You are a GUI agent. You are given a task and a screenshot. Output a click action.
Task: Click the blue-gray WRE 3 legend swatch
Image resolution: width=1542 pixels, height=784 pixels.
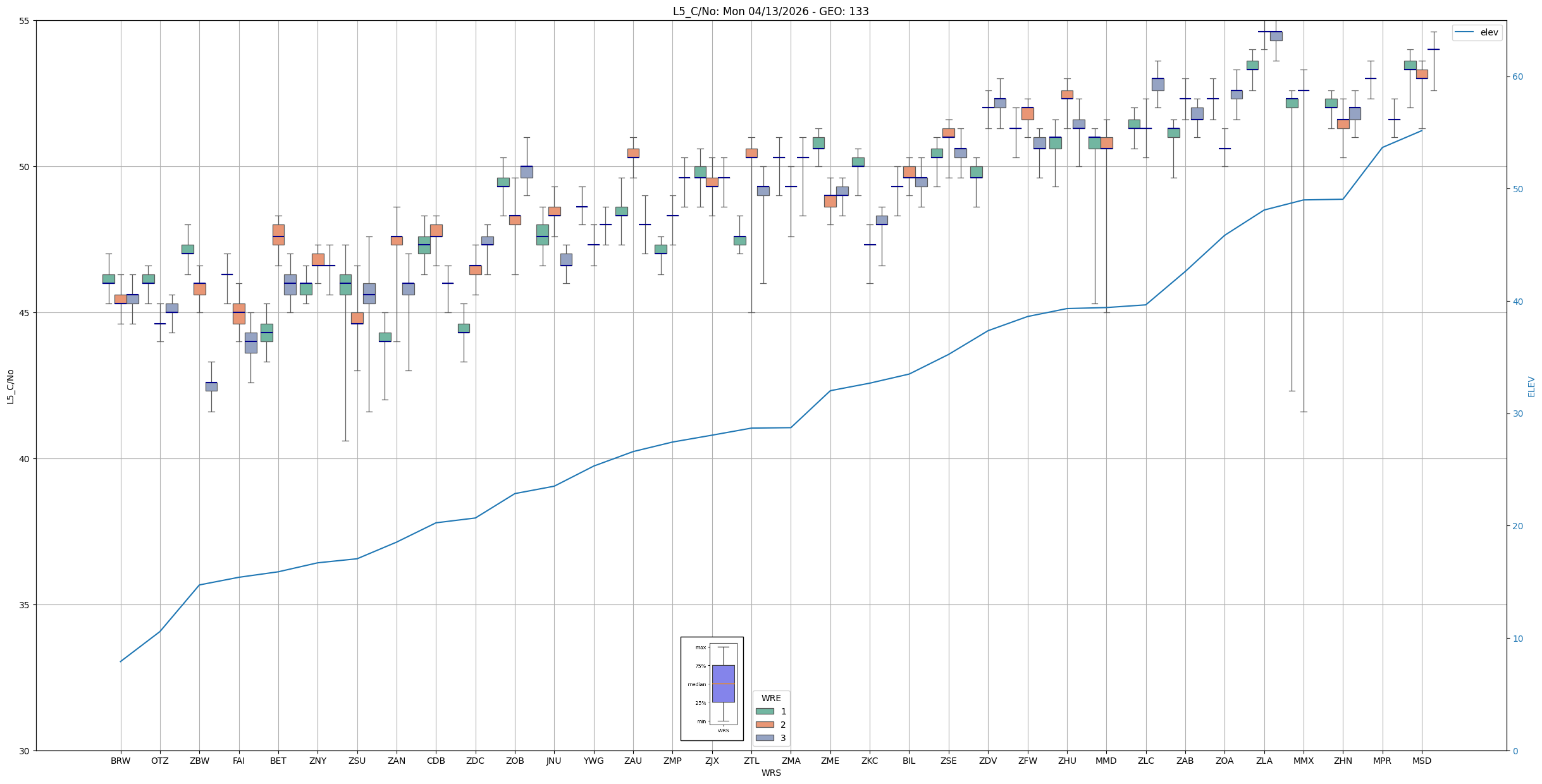coord(764,738)
